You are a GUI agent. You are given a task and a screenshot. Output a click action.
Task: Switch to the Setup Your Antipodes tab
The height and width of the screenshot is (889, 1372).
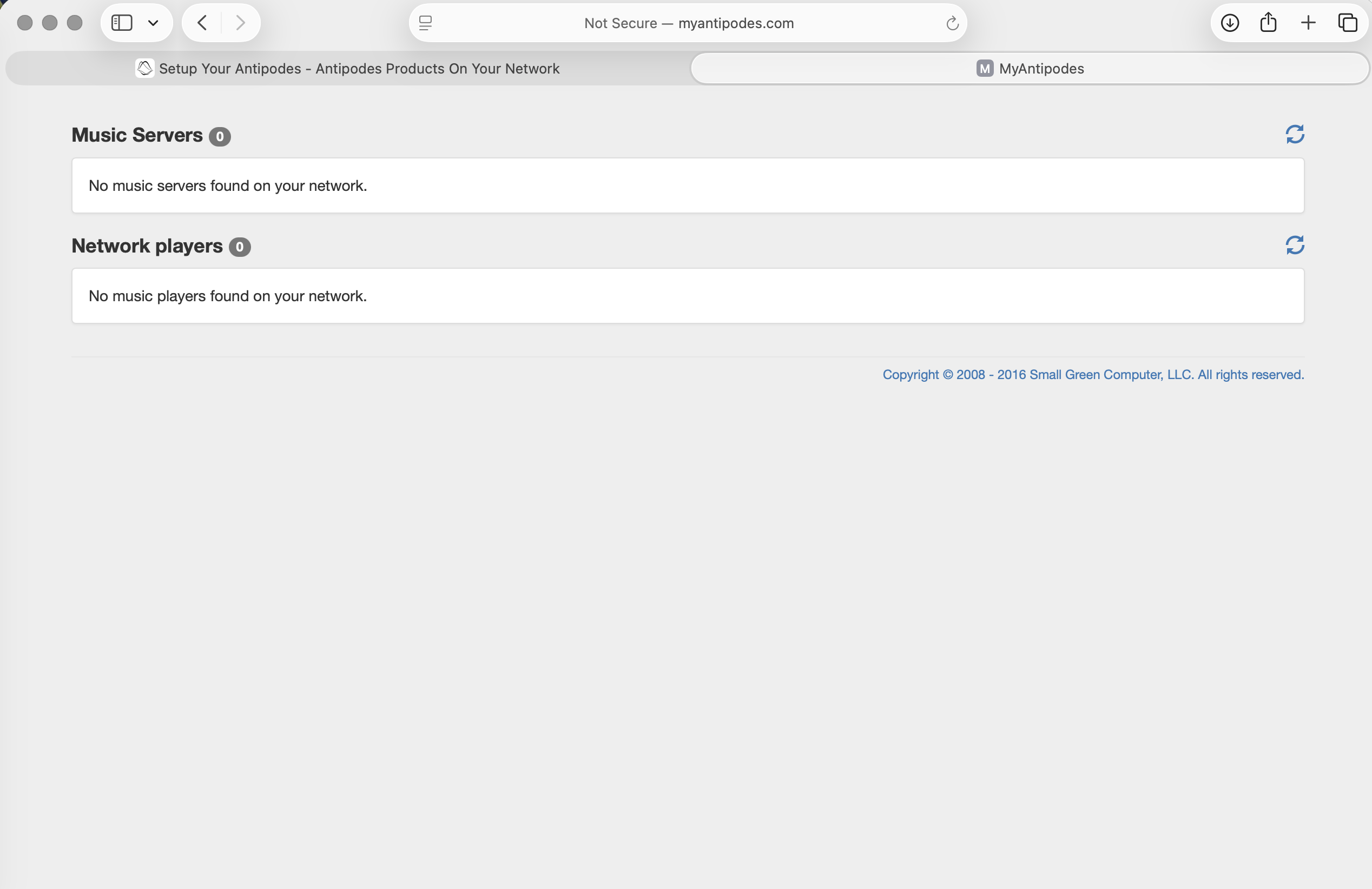(x=348, y=69)
